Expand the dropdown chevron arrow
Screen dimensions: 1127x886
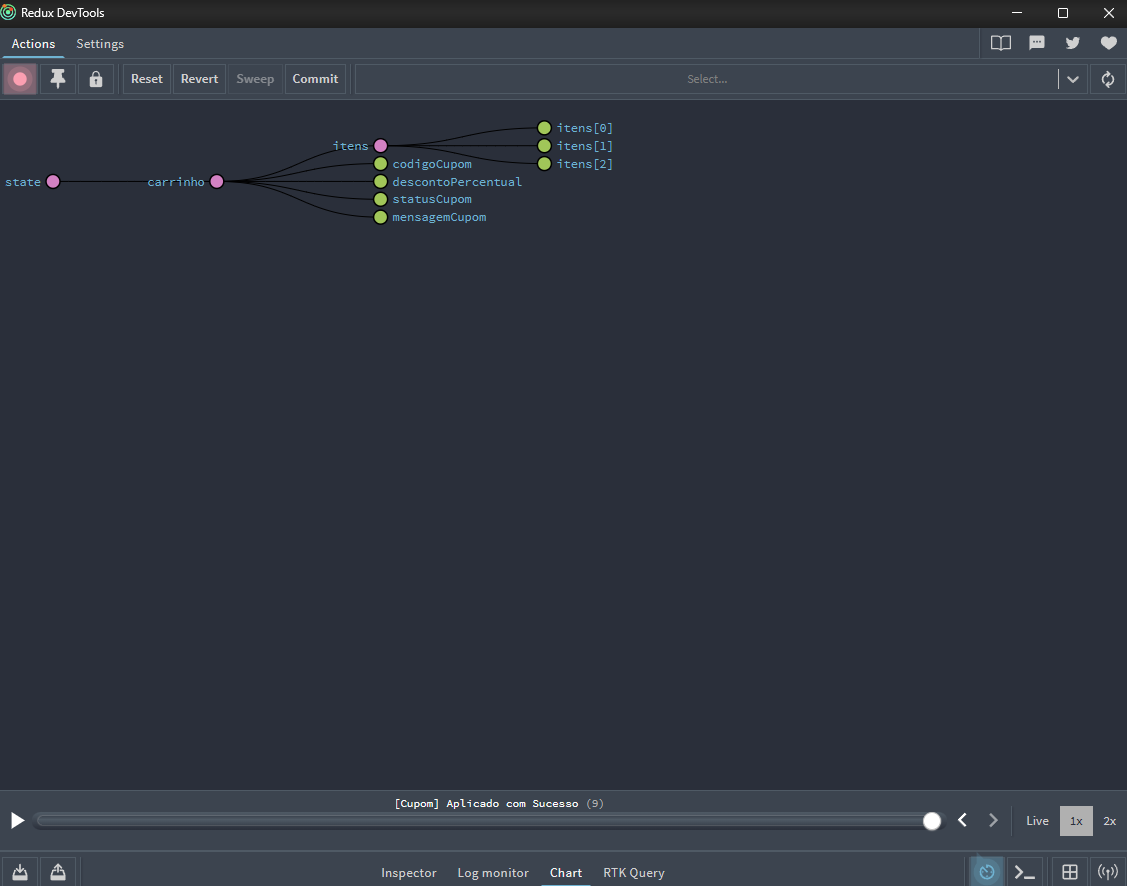click(x=1072, y=79)
